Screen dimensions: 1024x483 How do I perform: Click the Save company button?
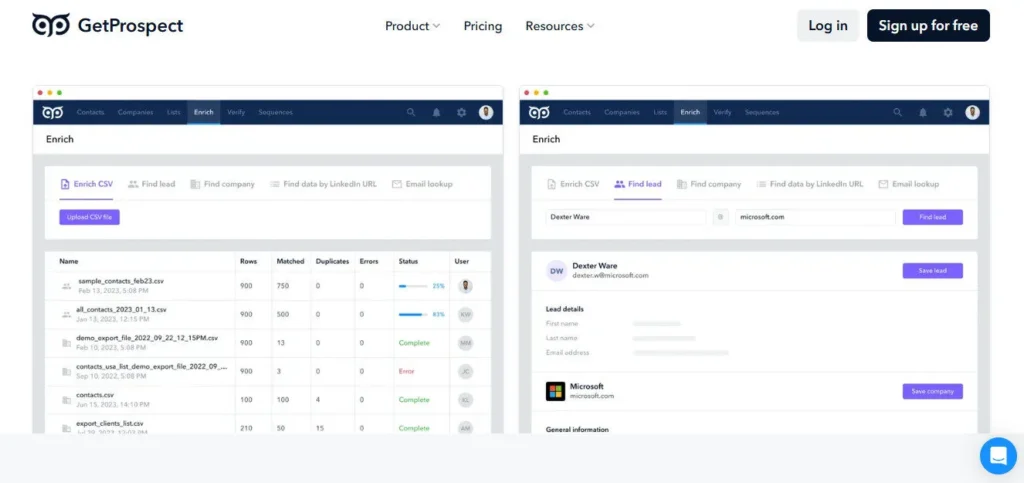[x=933, y=392]
